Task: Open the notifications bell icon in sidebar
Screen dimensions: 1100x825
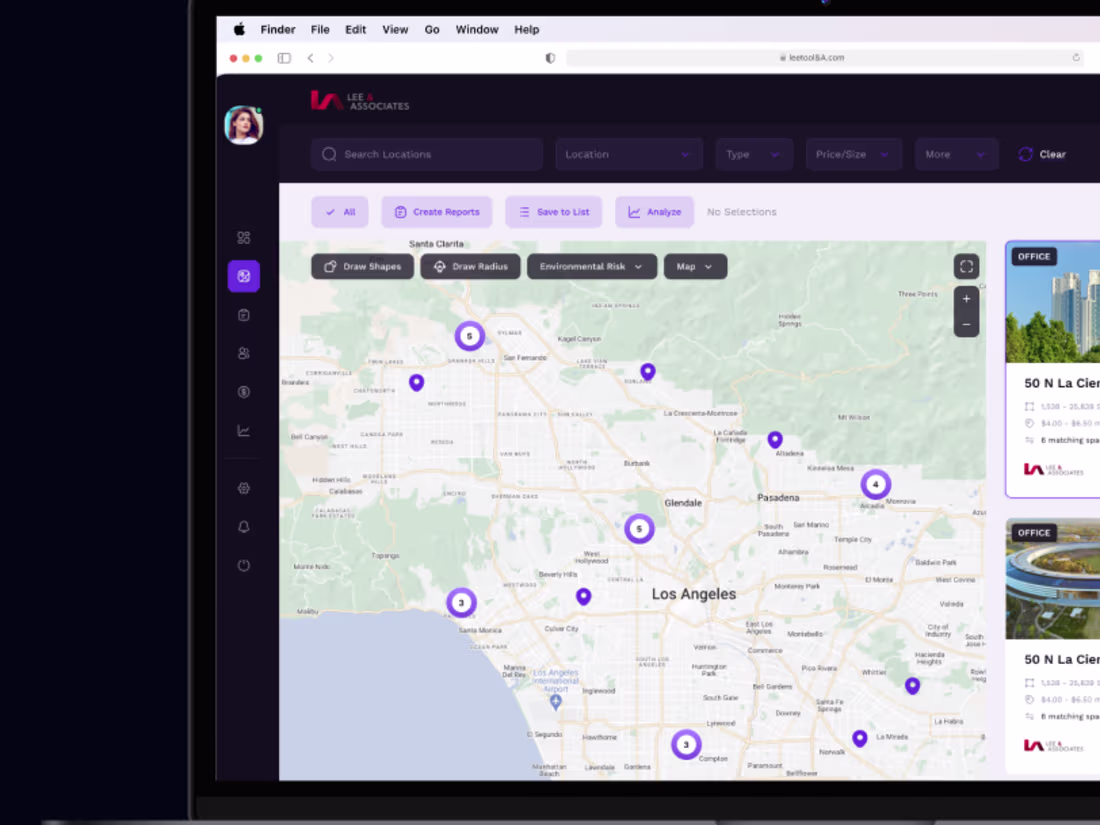Action: [243, 527]
